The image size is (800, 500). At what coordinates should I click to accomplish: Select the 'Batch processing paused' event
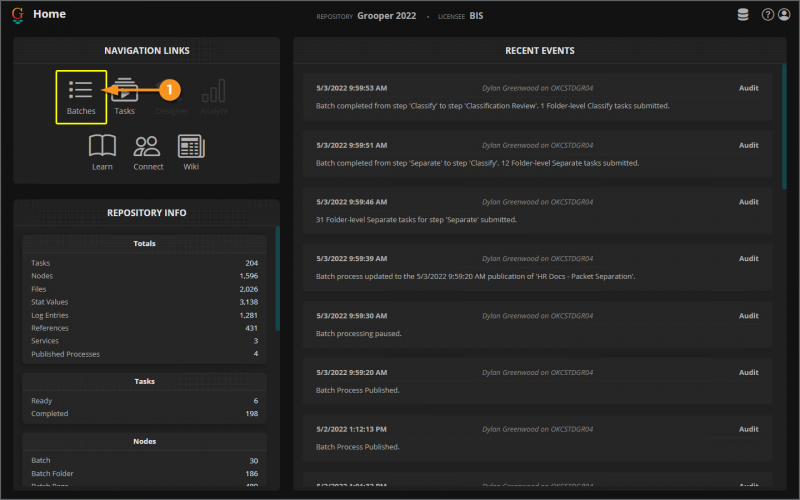(x=537, y=324)
